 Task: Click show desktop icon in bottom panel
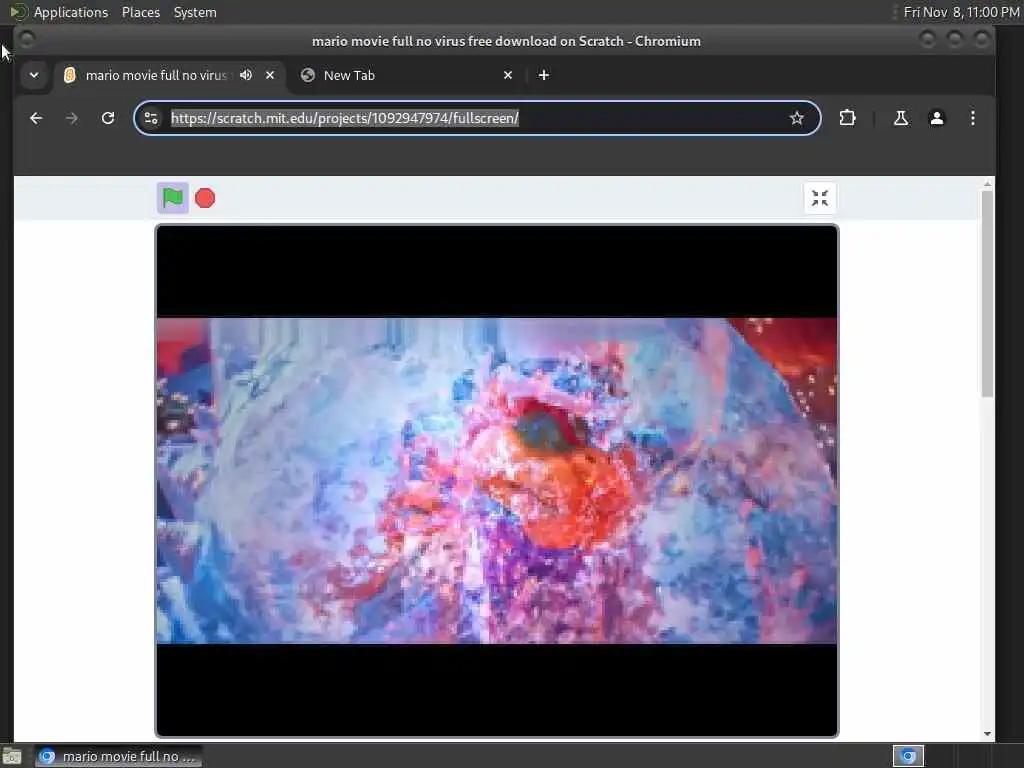coord(12,757)
